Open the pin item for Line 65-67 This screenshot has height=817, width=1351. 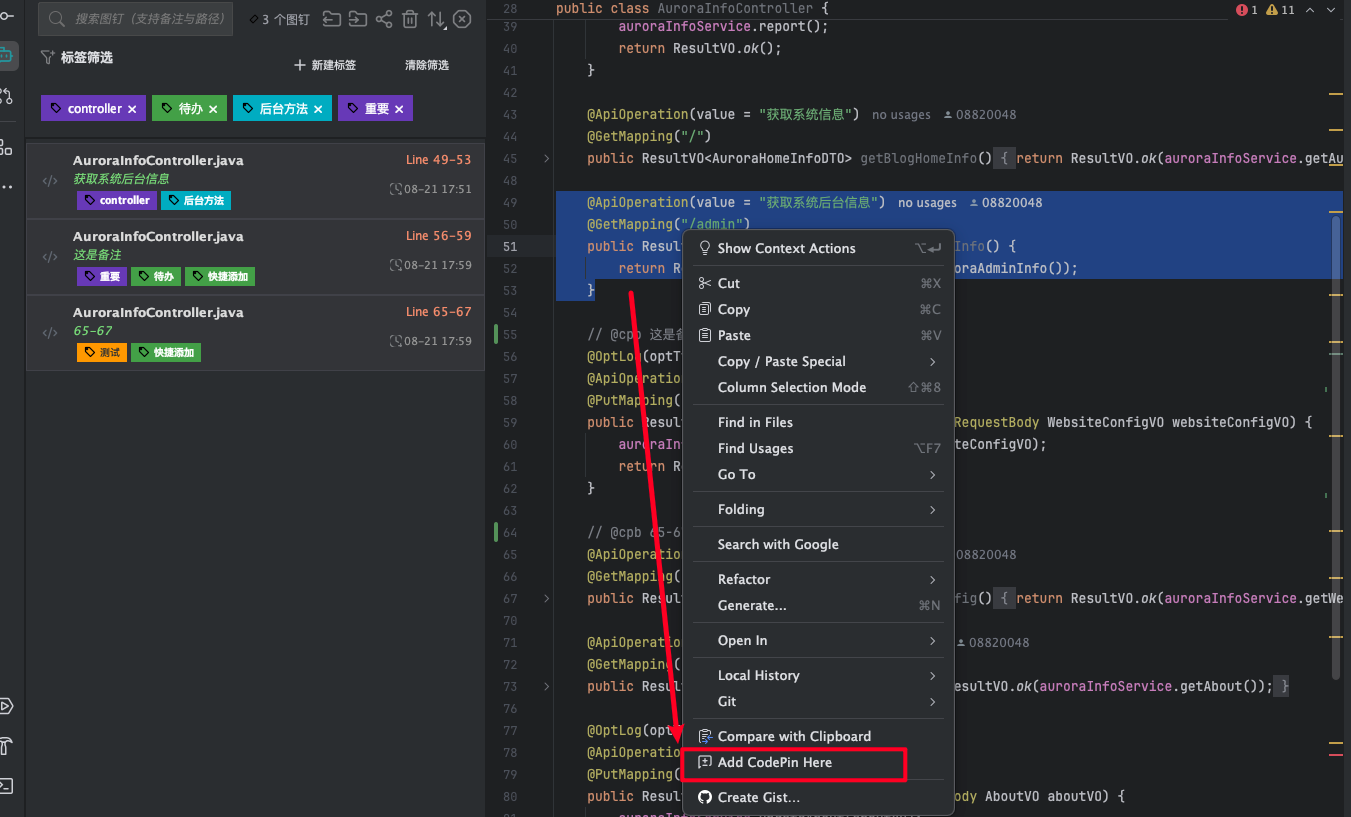click(x=255, y=333)
